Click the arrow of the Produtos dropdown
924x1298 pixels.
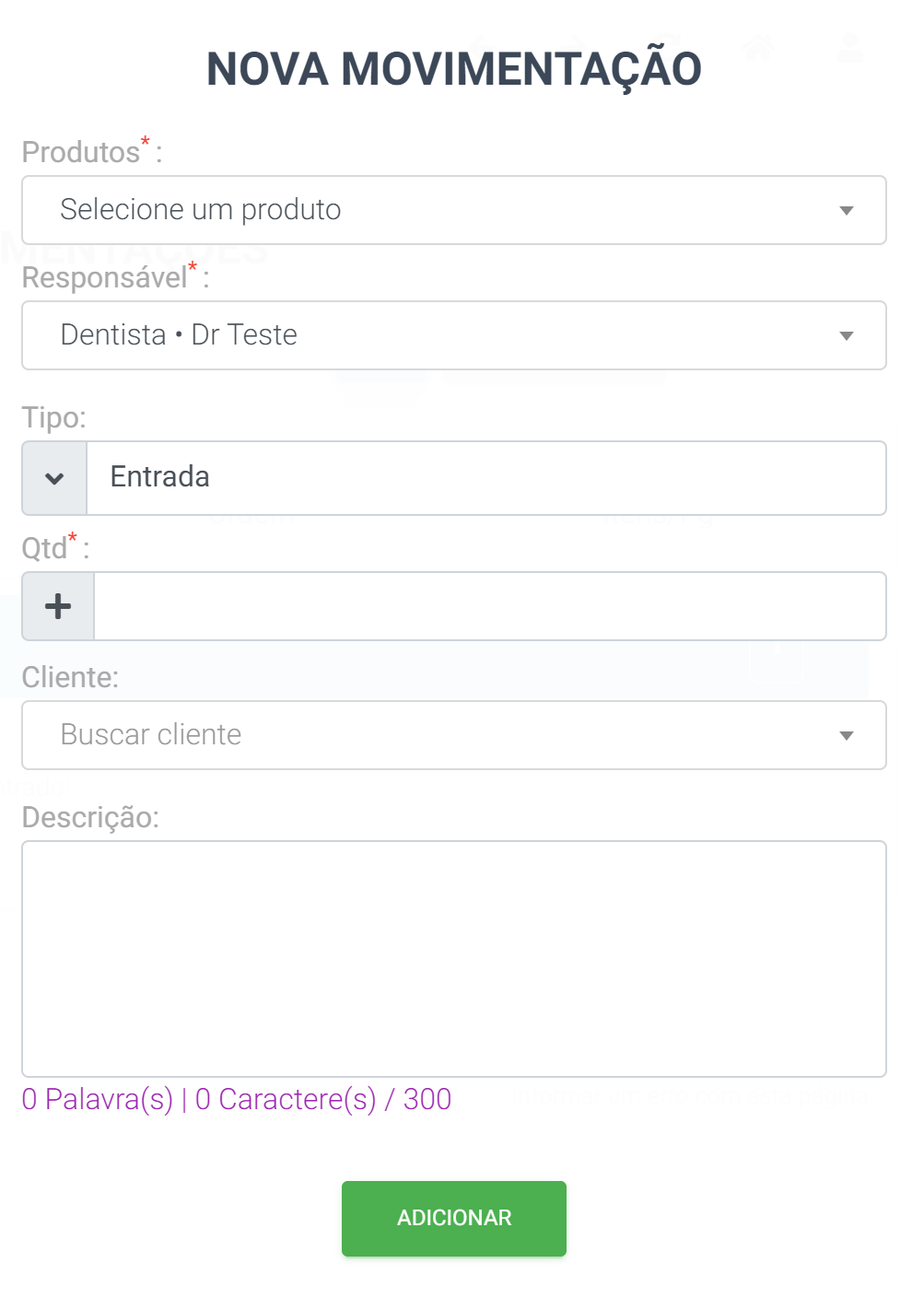(x=847, y=211)
